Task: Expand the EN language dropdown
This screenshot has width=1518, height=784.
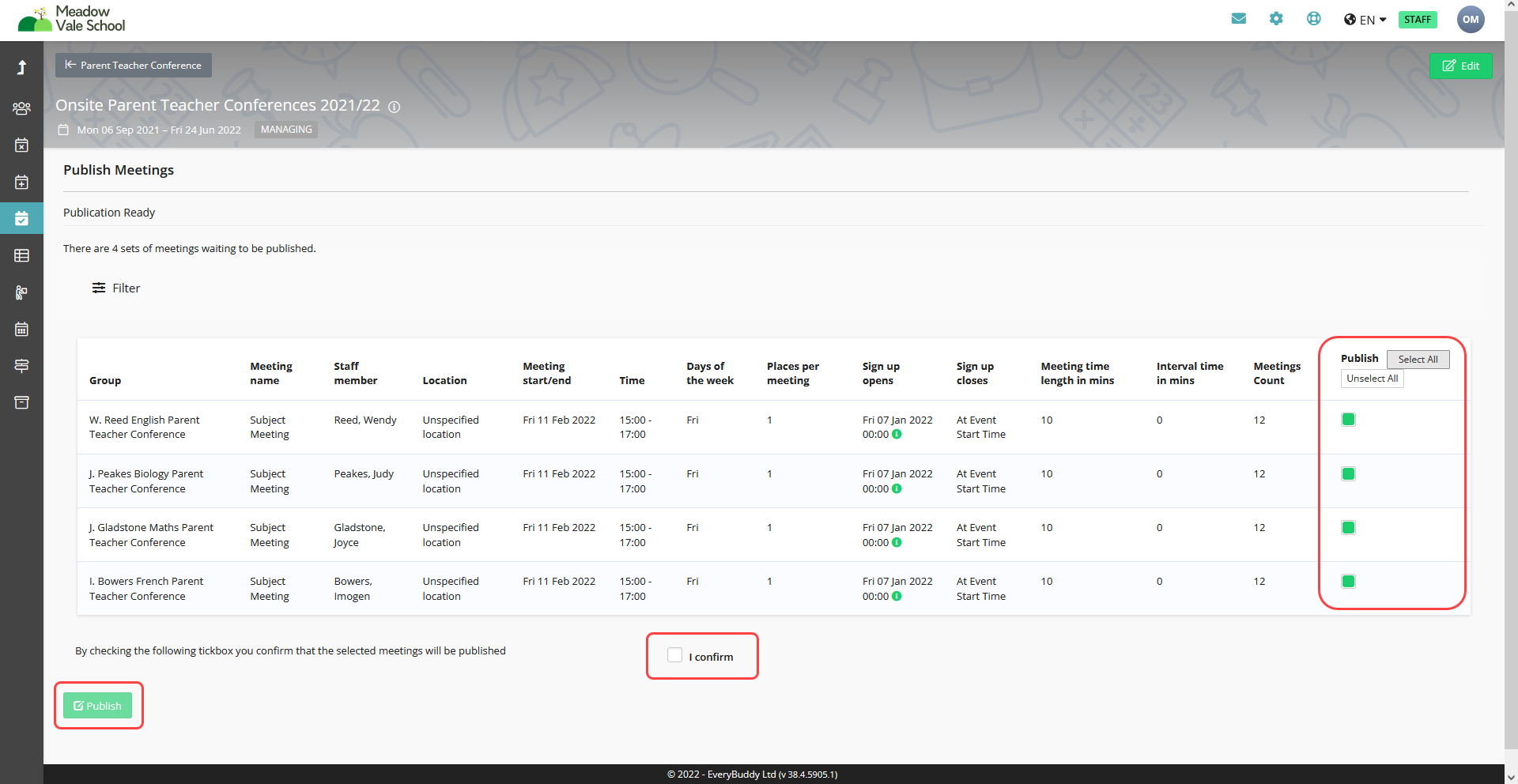Action: [1365, 20]
